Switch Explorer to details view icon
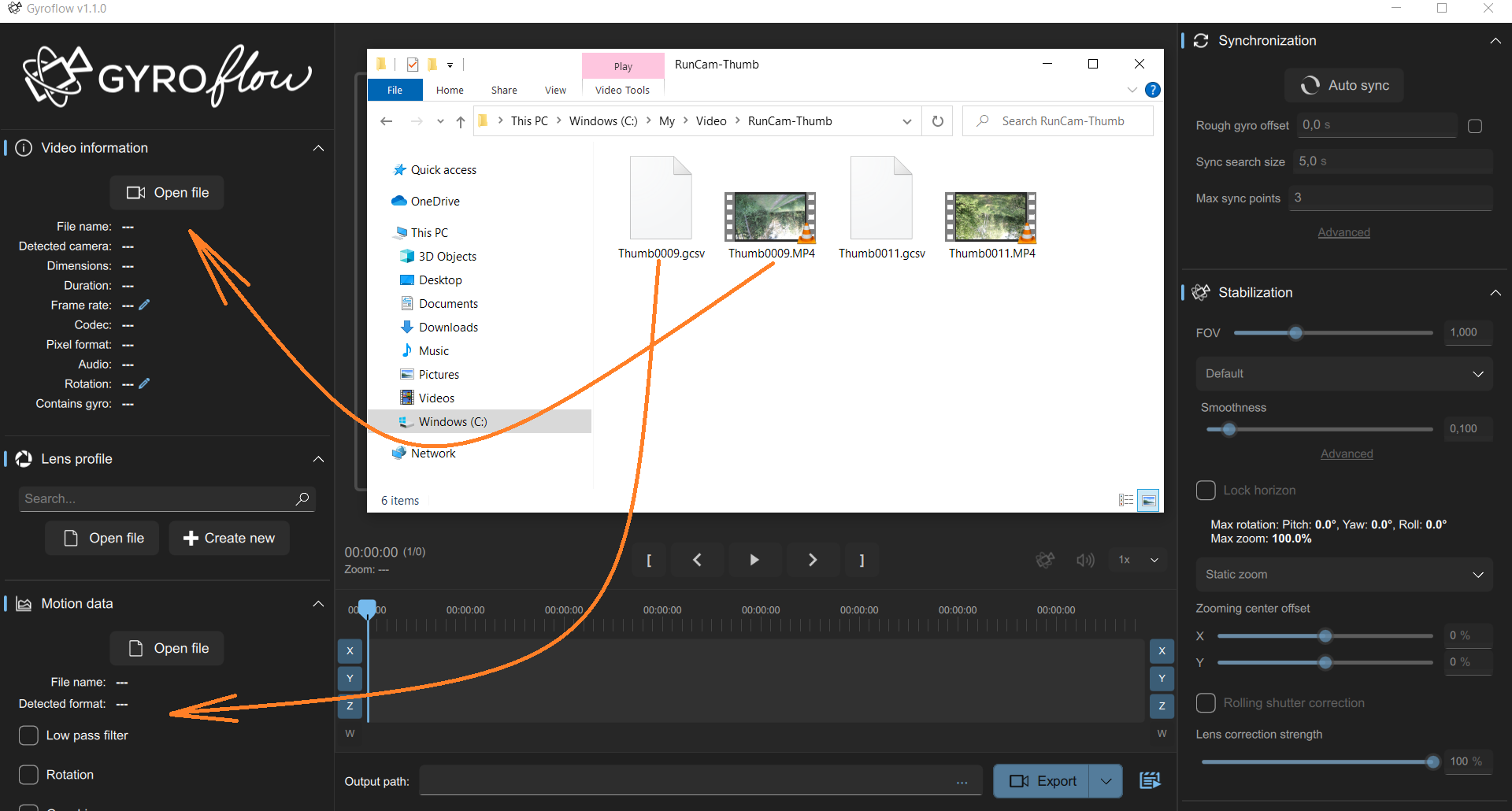The width and height of the screenshot is (1512, 811). tap(1126, 500)
